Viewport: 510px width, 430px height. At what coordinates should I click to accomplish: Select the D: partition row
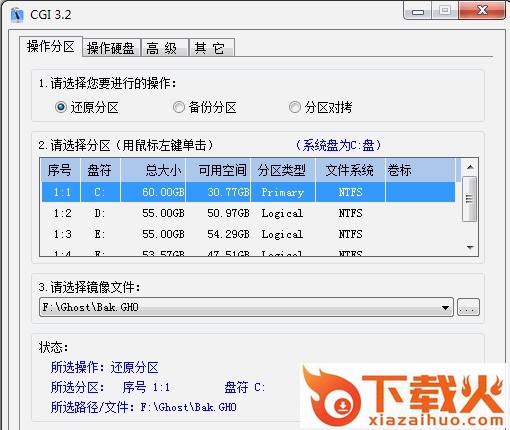pyautogui.click(x=248, y=213)
